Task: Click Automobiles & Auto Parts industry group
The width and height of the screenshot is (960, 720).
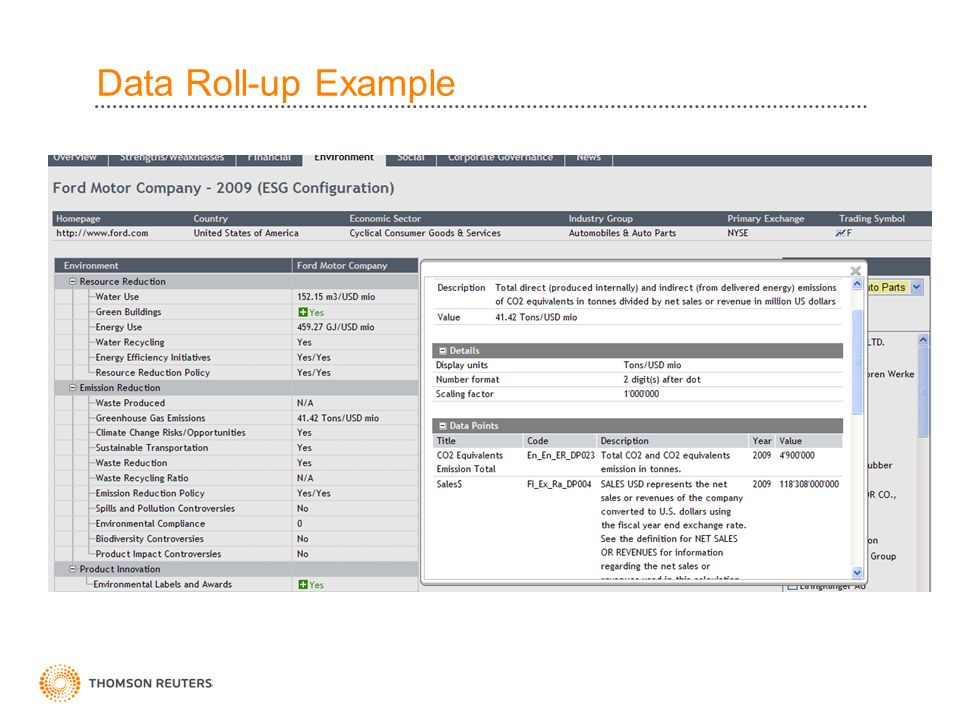Action: point(622,233)
